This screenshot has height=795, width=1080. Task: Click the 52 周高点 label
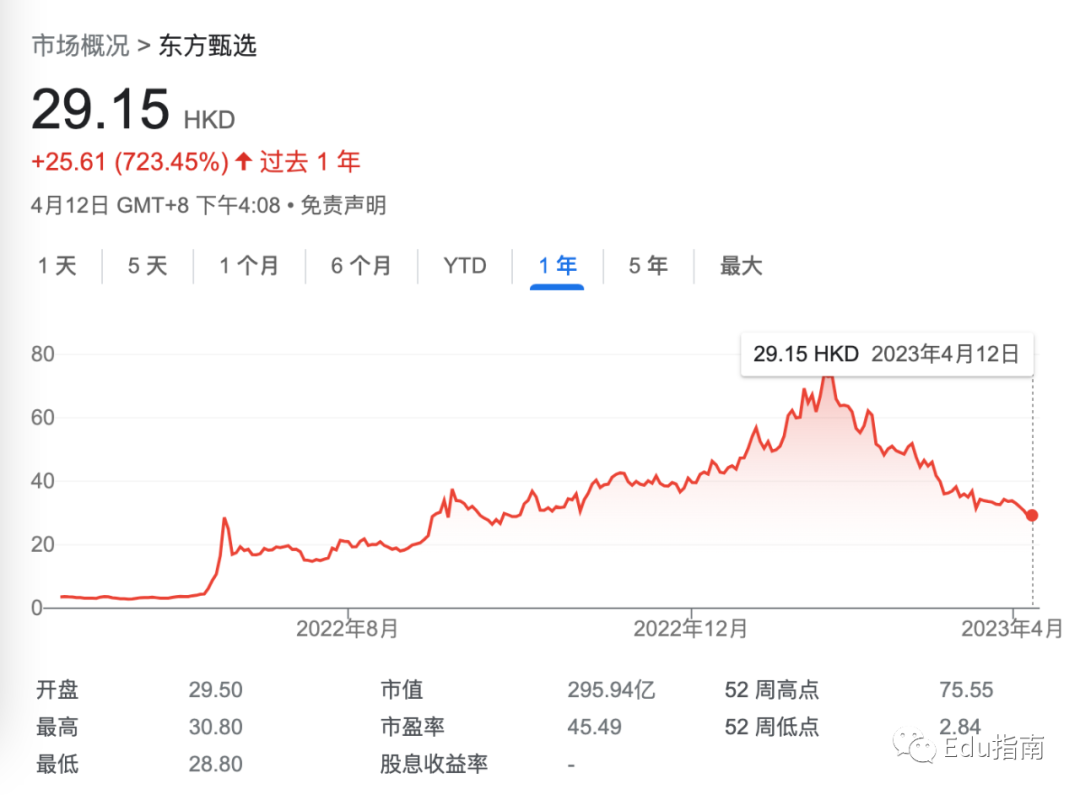point(771,690)
